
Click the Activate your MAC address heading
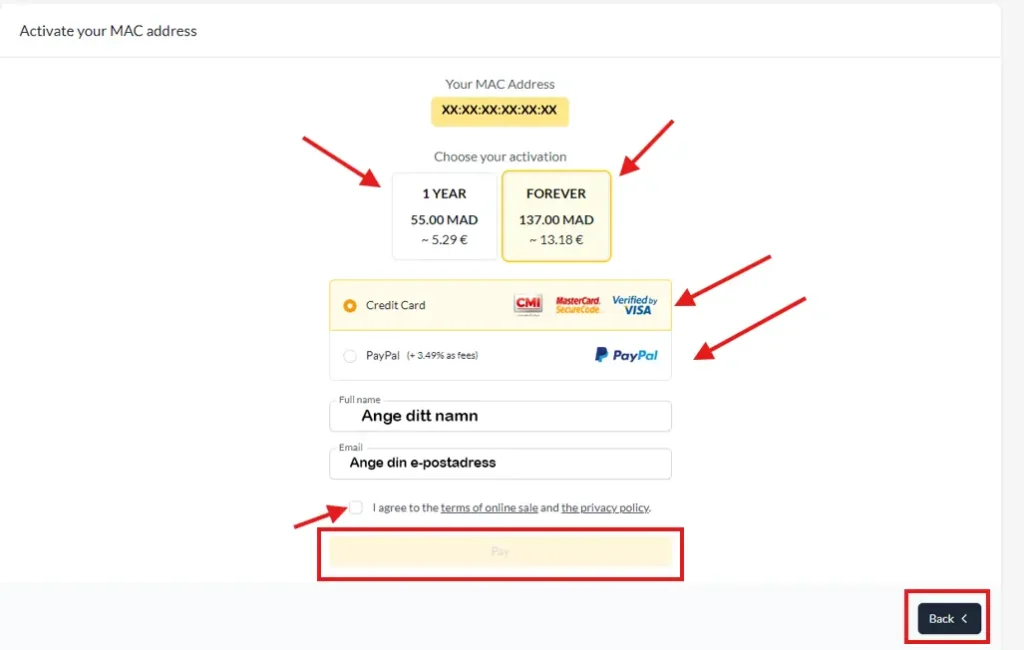click(108, 31)
